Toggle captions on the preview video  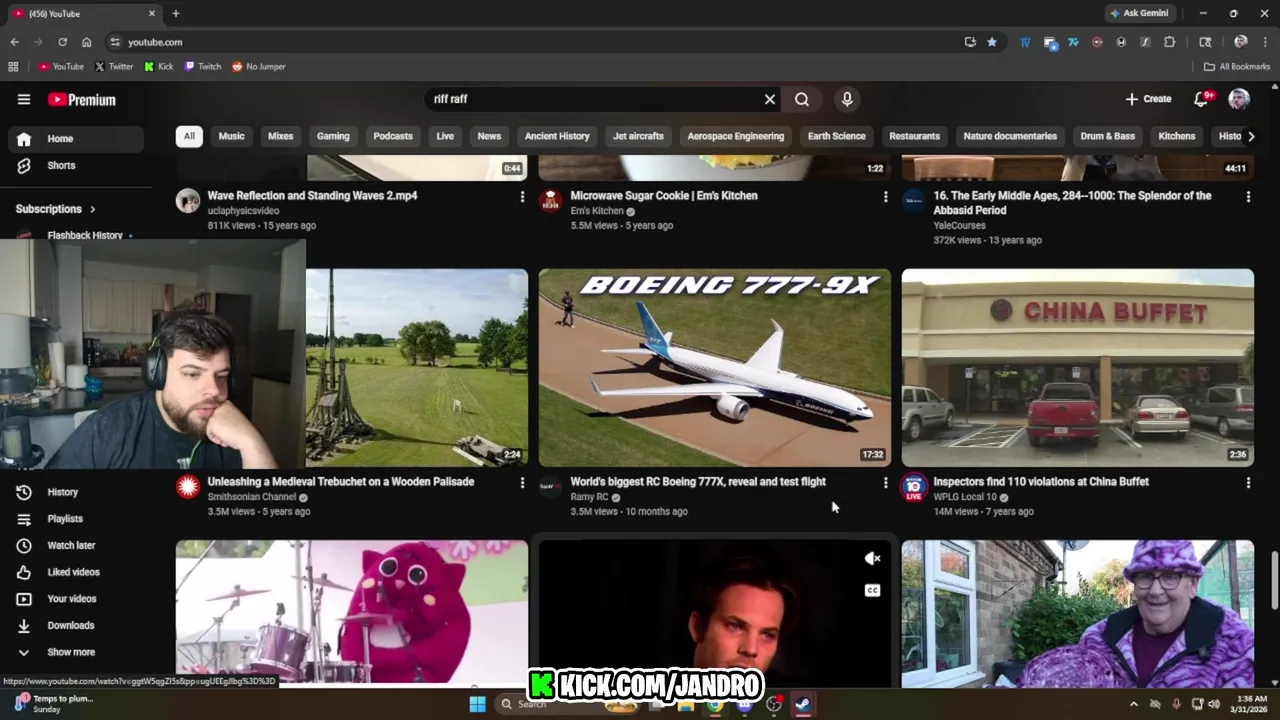(872, 591)
